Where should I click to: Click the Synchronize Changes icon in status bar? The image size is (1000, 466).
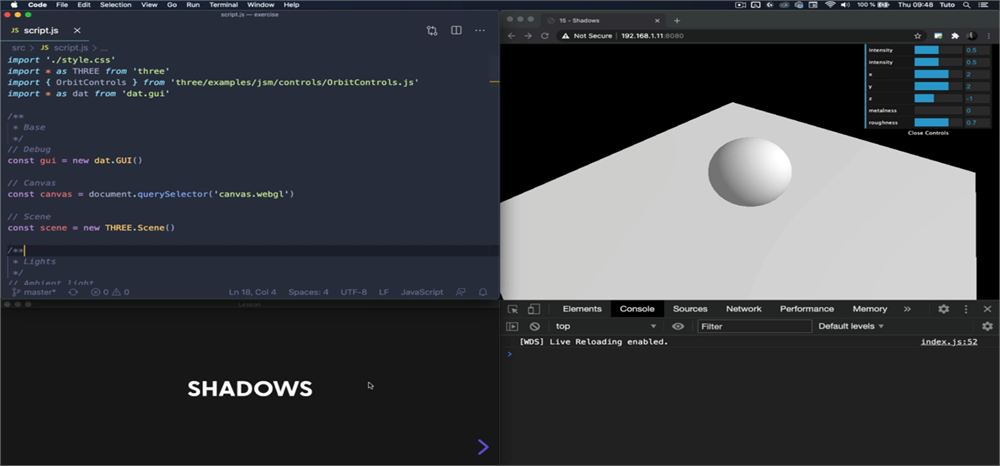(x=73, y=292)
